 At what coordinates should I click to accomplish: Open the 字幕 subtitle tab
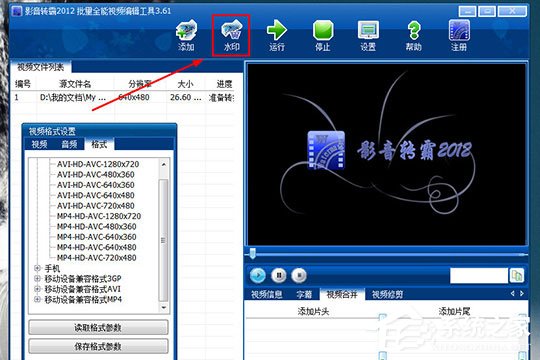tap(304, 294)
